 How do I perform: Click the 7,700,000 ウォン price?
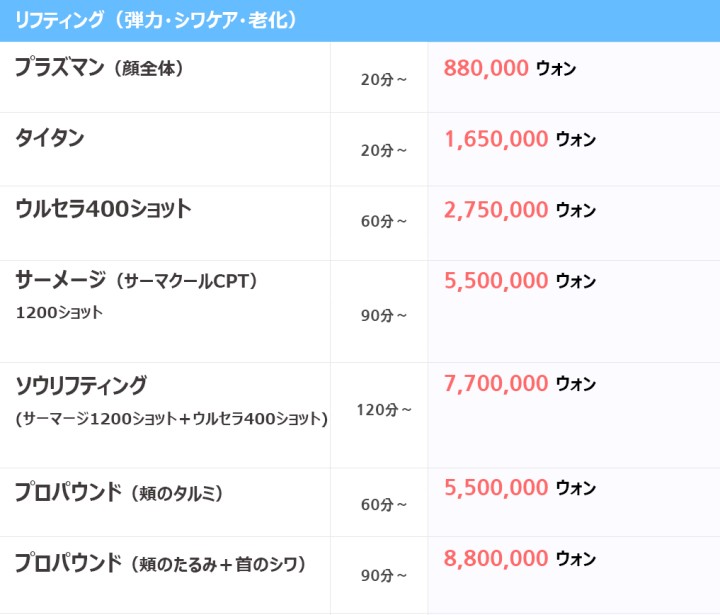tap(520, 383)
